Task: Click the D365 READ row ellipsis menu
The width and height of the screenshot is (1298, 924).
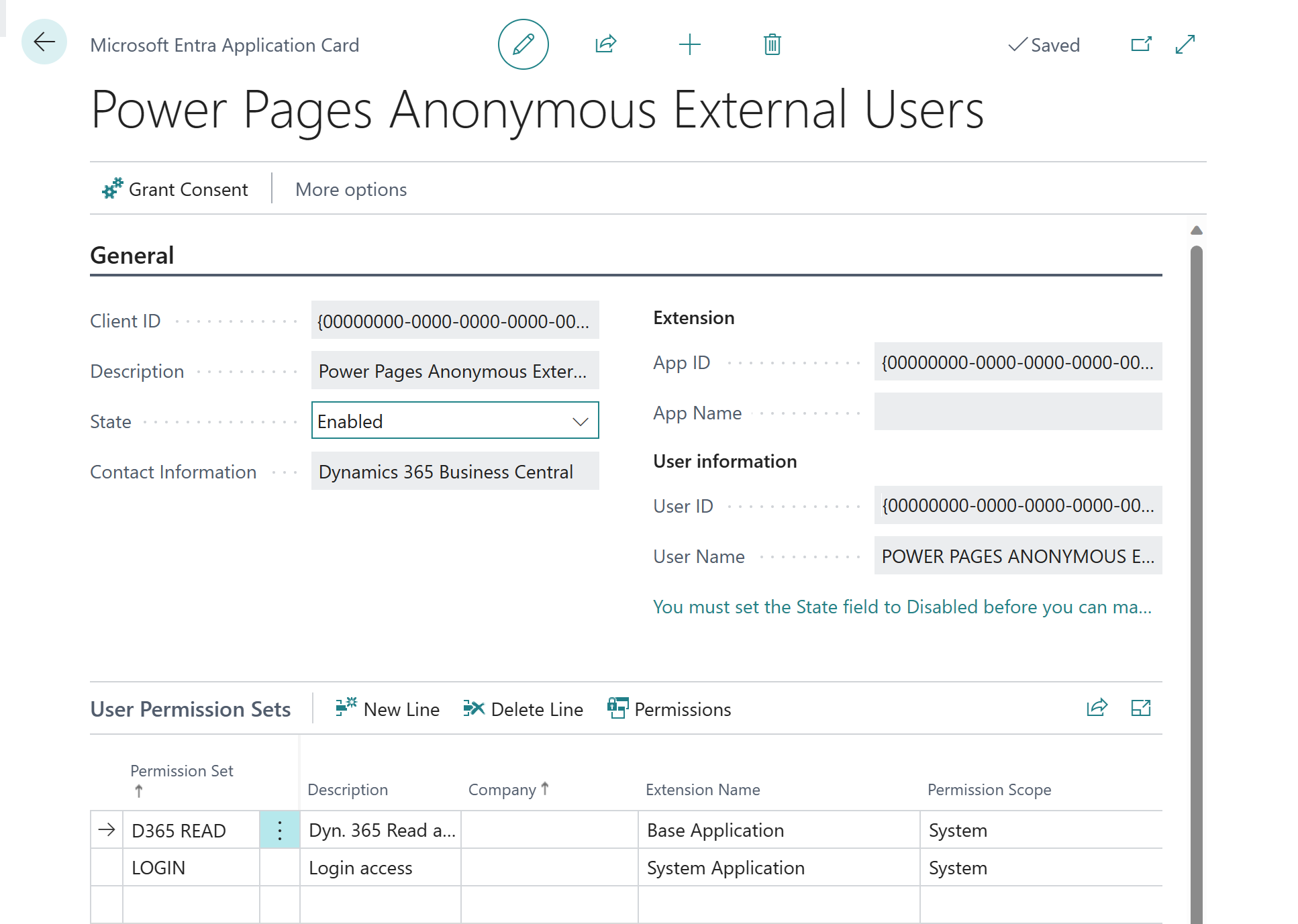Action: point(280,830)
